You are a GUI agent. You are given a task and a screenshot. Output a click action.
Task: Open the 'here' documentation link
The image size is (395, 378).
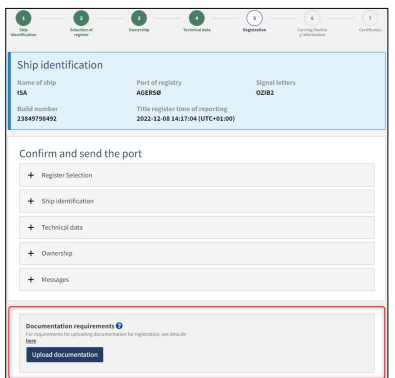[31, 341]
